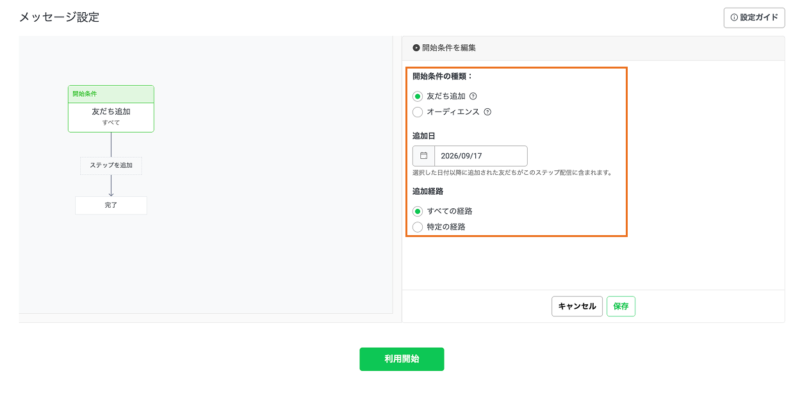This screenshot has height=394, width=800.
Task: Click the メッセージ設定 heading
Action: click(x=59, y=17)
